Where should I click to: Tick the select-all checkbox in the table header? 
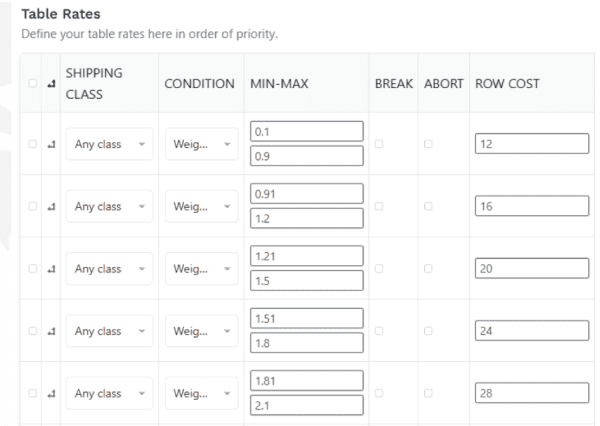33,83
